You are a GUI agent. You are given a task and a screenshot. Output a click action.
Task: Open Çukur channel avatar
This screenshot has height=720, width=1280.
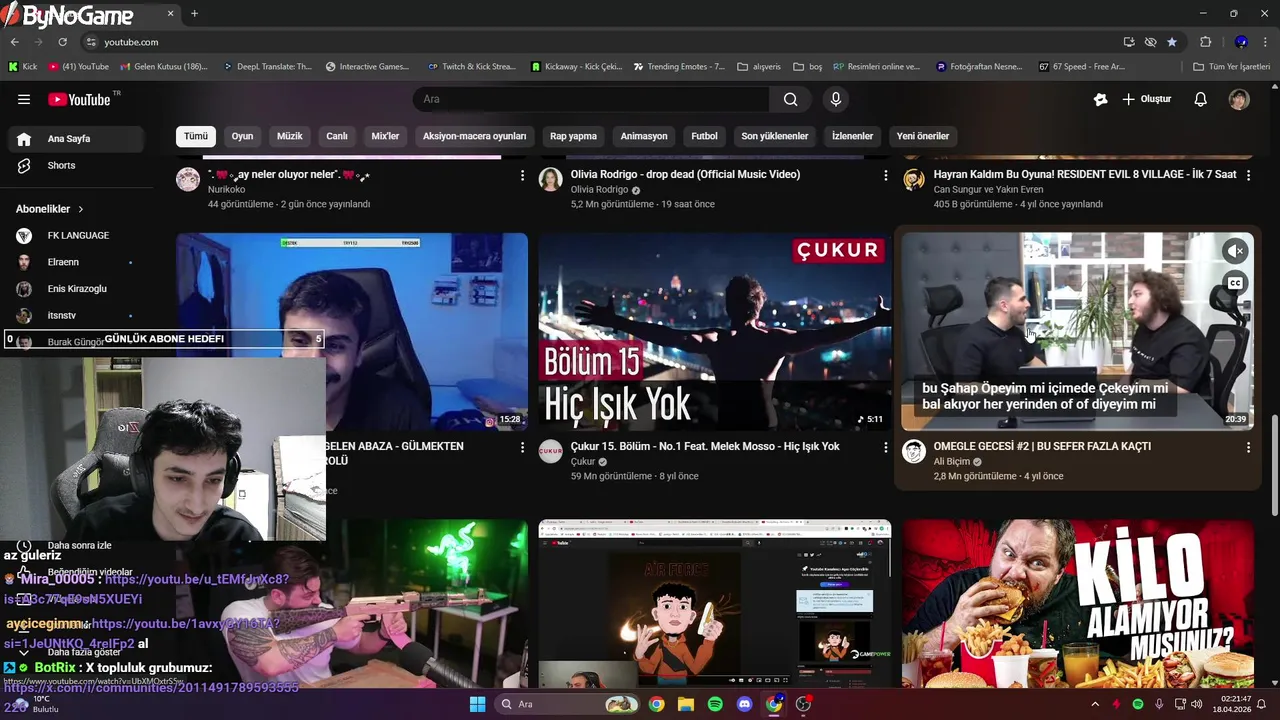coord(551,451)
